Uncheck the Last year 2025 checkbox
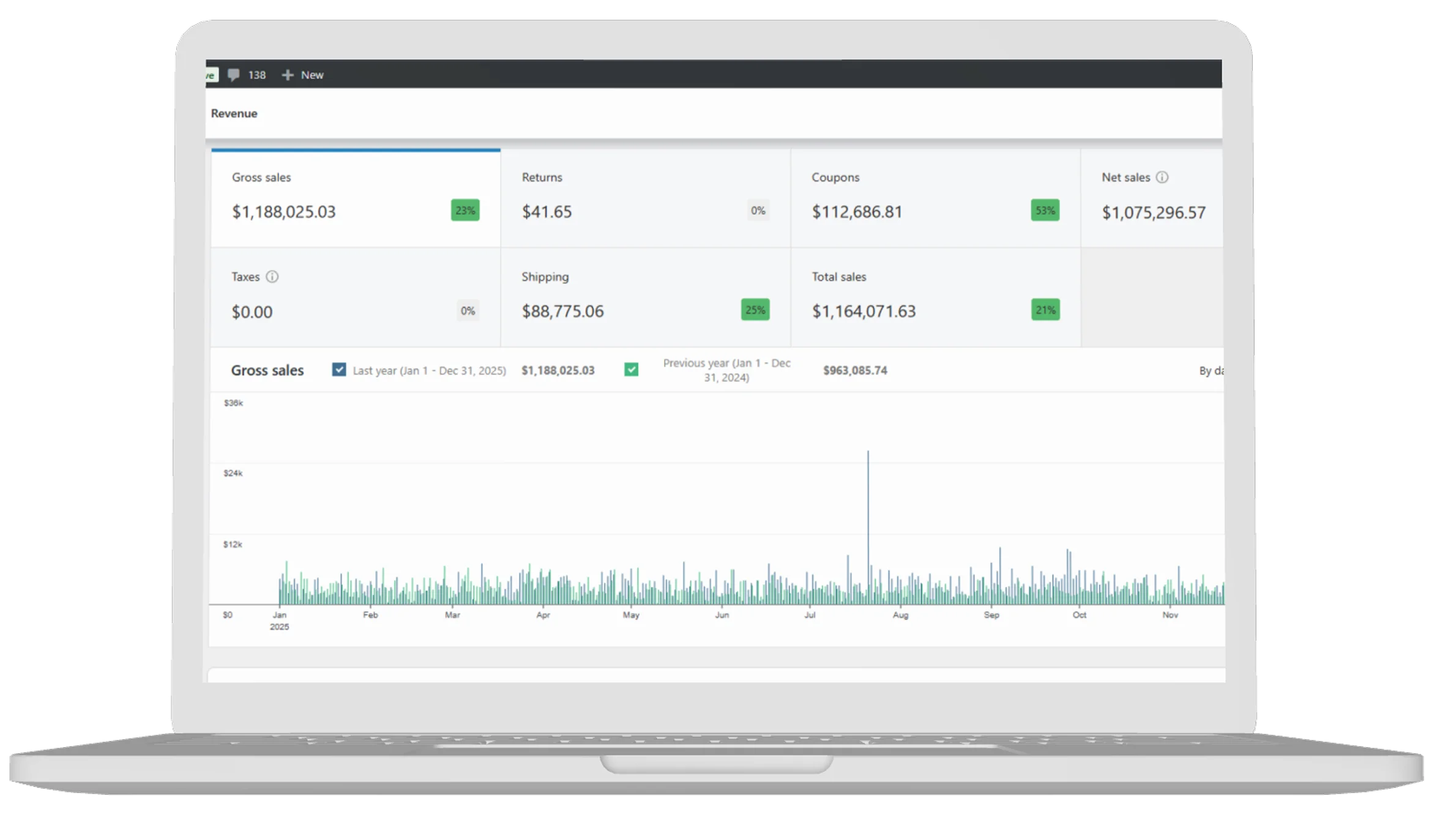This screenshot has height=823, width=1456. pos(339,370)
